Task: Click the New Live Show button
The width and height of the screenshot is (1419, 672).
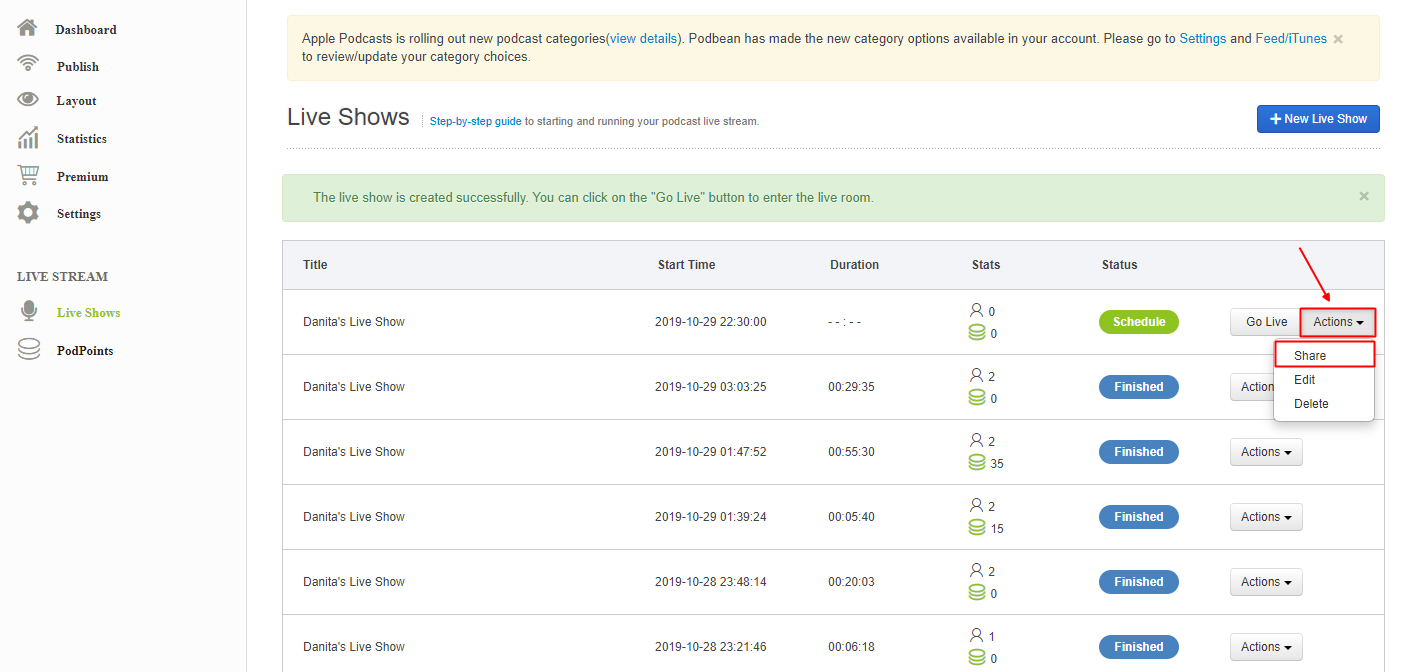Action: [x=1318, y=119]
